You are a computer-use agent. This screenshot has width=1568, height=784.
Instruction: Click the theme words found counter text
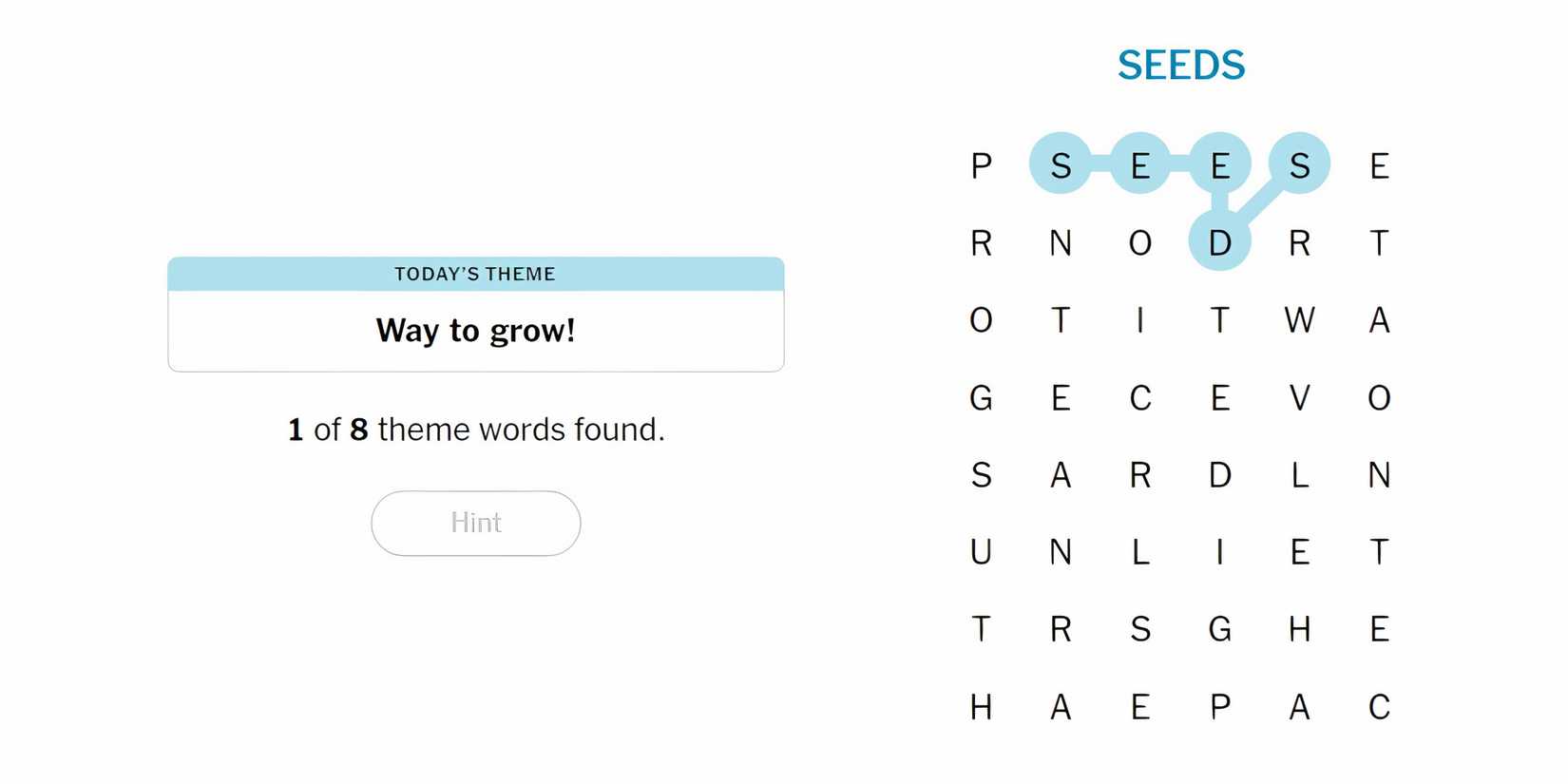475,430
